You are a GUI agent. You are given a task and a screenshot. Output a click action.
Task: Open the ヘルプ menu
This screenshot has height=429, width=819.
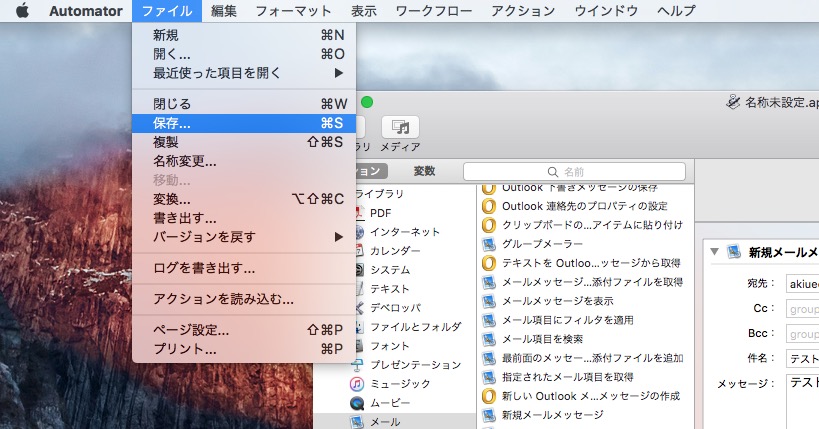click(x=676, y=11)
